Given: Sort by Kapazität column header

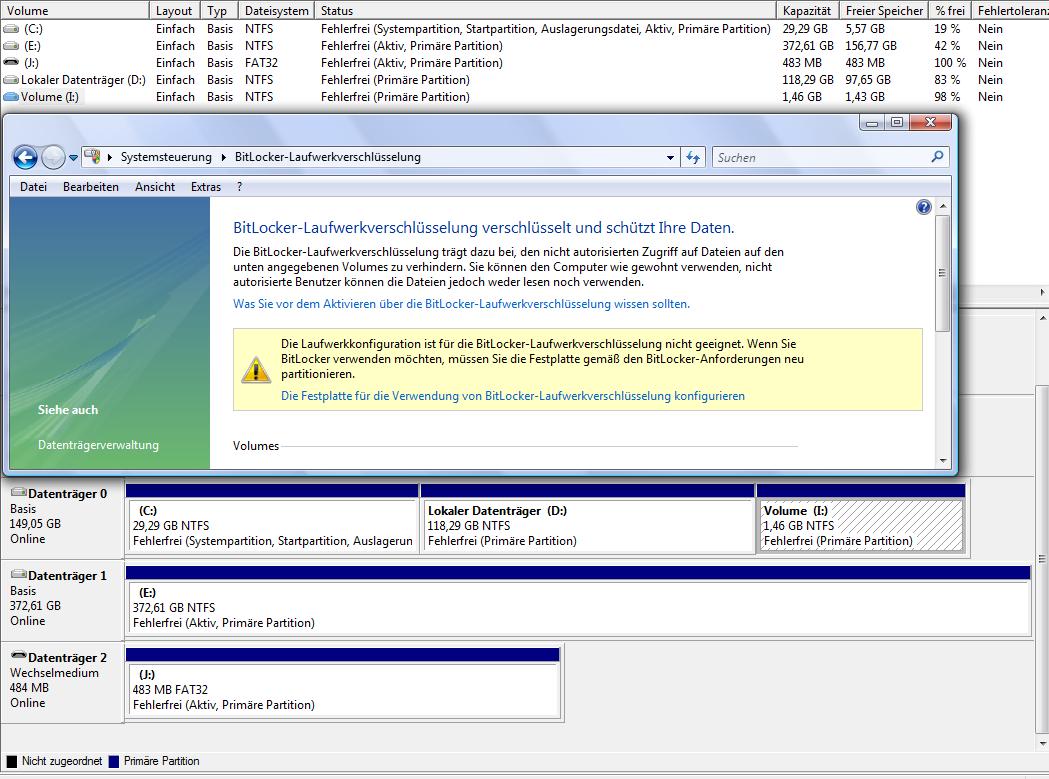Looking at the screenshot, I should (x=807, y=11).
